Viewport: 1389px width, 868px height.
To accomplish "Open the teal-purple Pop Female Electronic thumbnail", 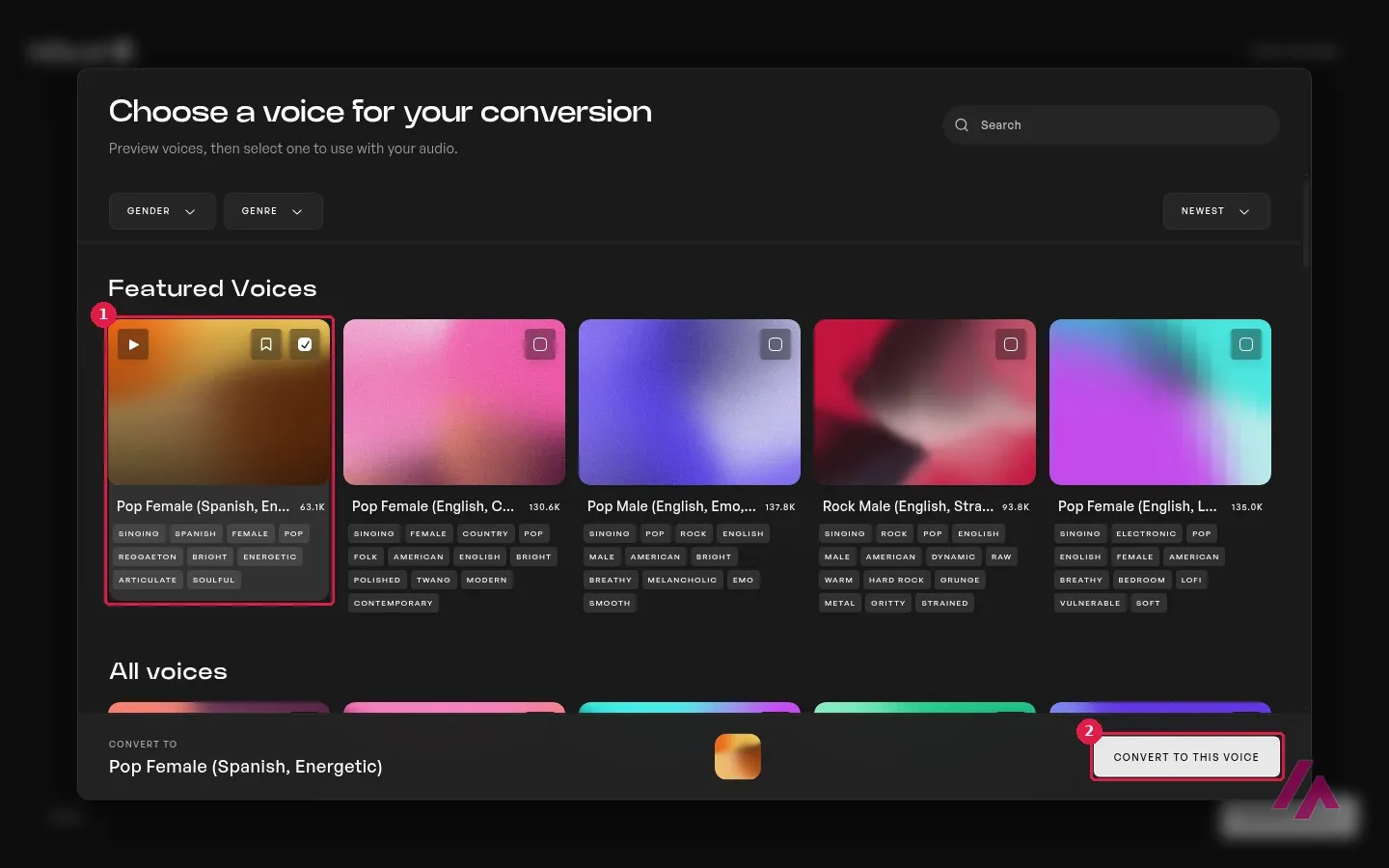I will [1160, 402].
